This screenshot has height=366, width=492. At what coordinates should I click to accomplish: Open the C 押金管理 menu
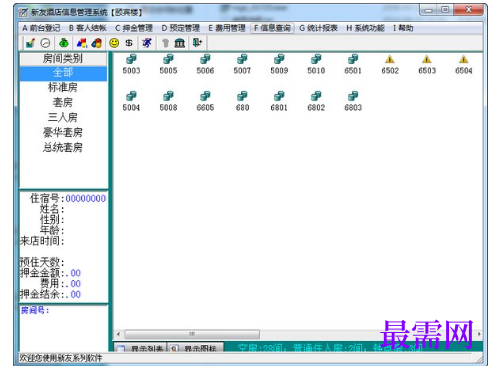[134, 28]
